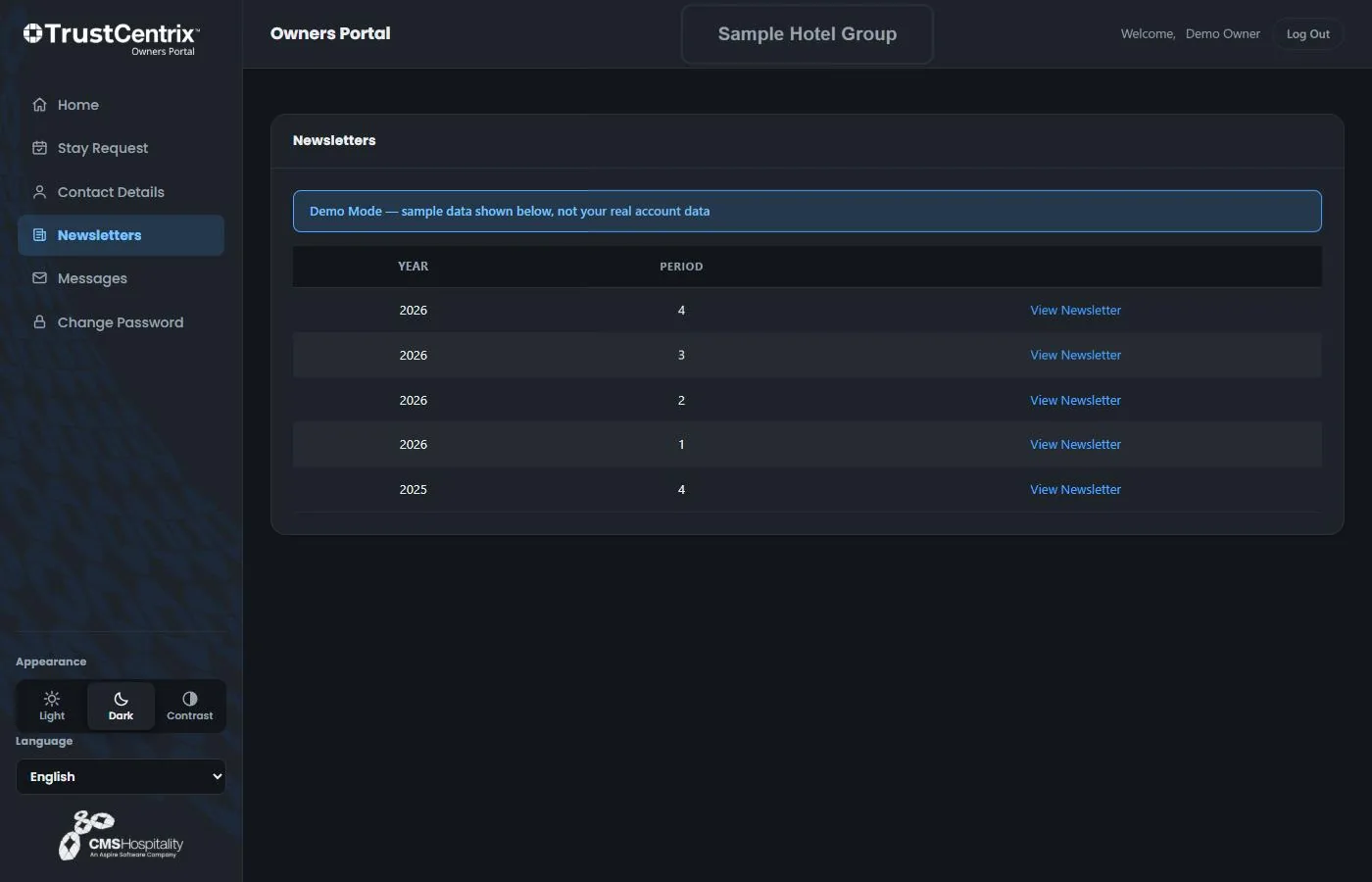
Task: Go to Home in sidebar
Action: tap(121, 105)
